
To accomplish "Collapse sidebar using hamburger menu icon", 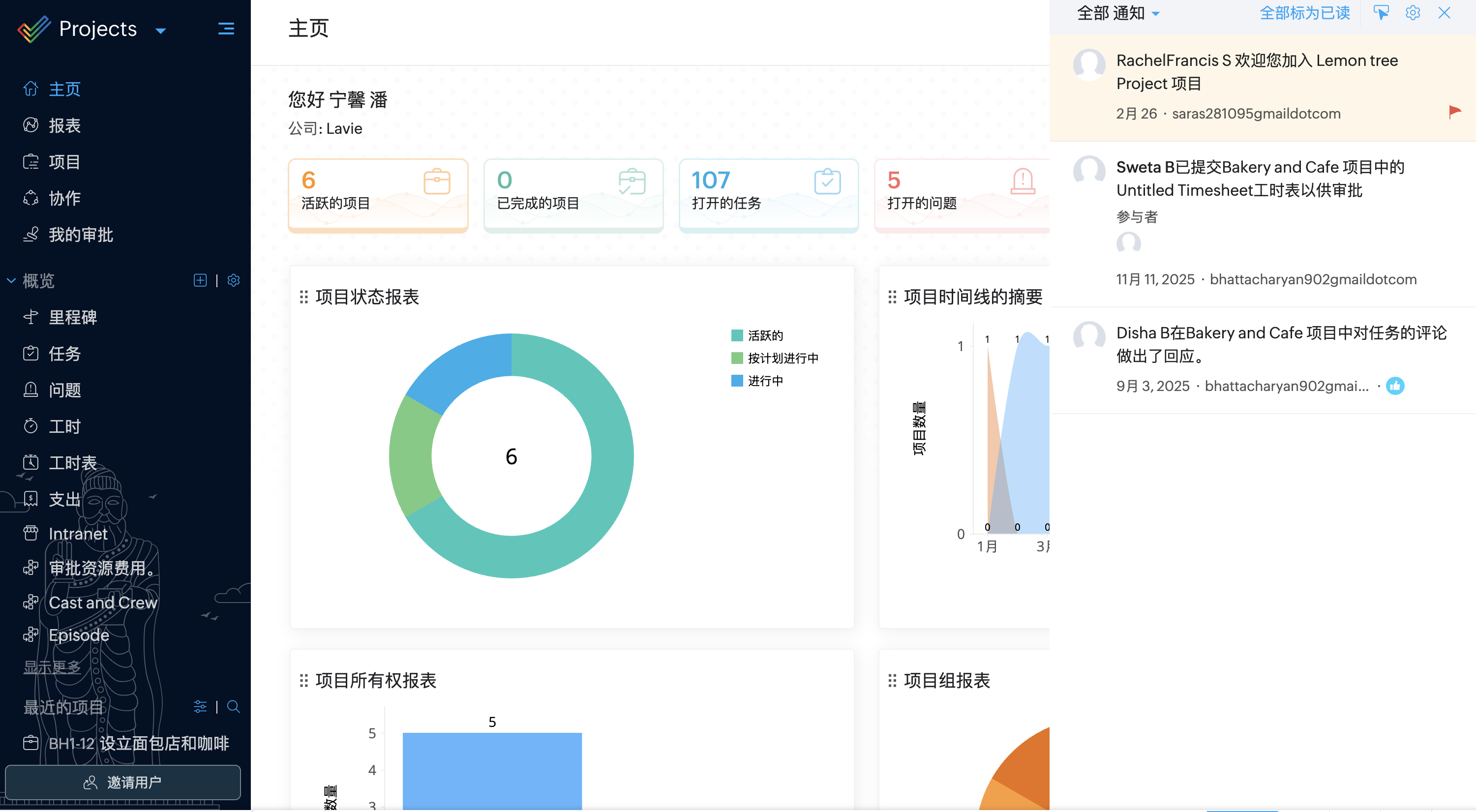I will coord(226,28).
